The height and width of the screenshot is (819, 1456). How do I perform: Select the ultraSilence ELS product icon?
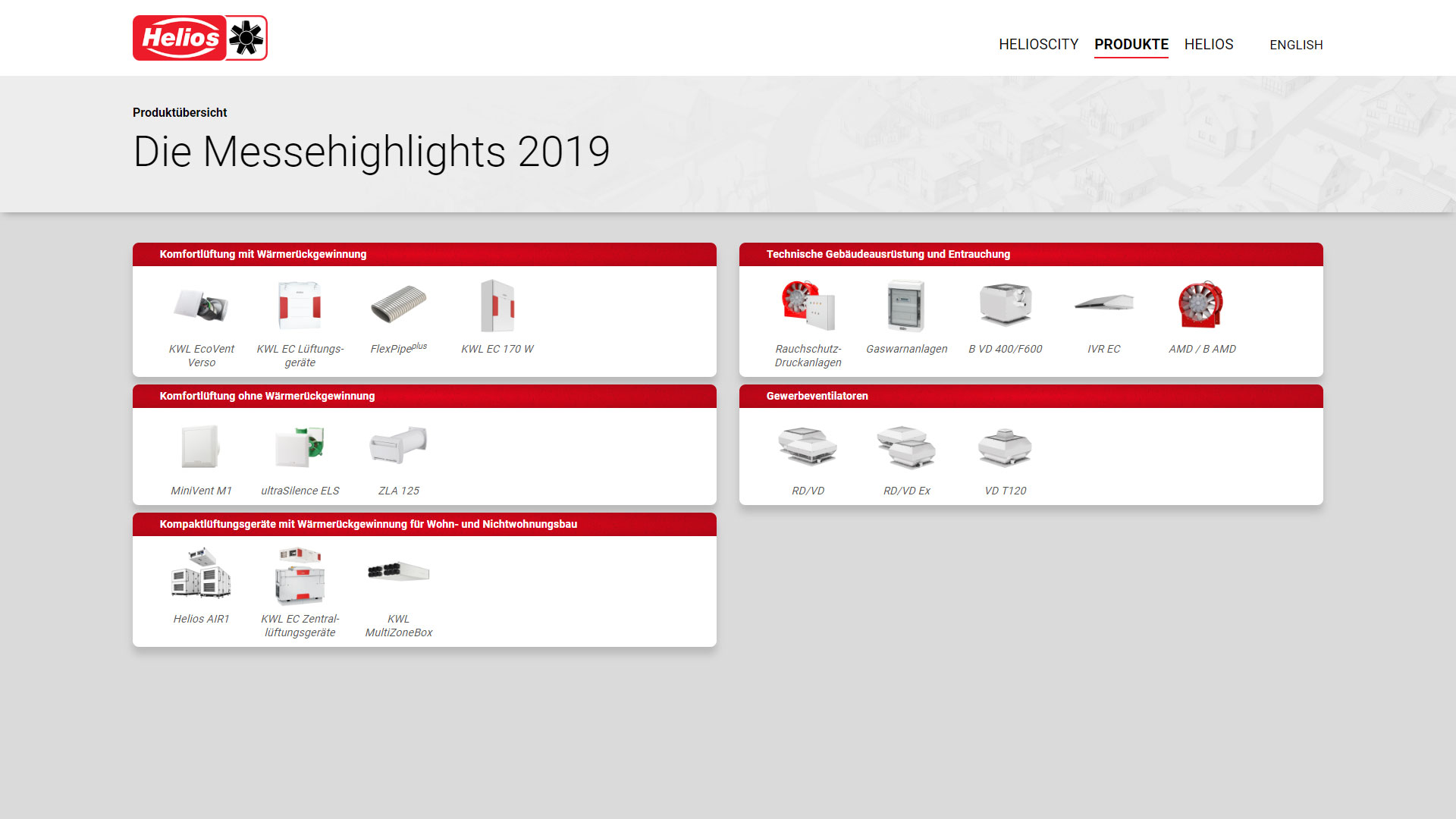tap(300, 447)
